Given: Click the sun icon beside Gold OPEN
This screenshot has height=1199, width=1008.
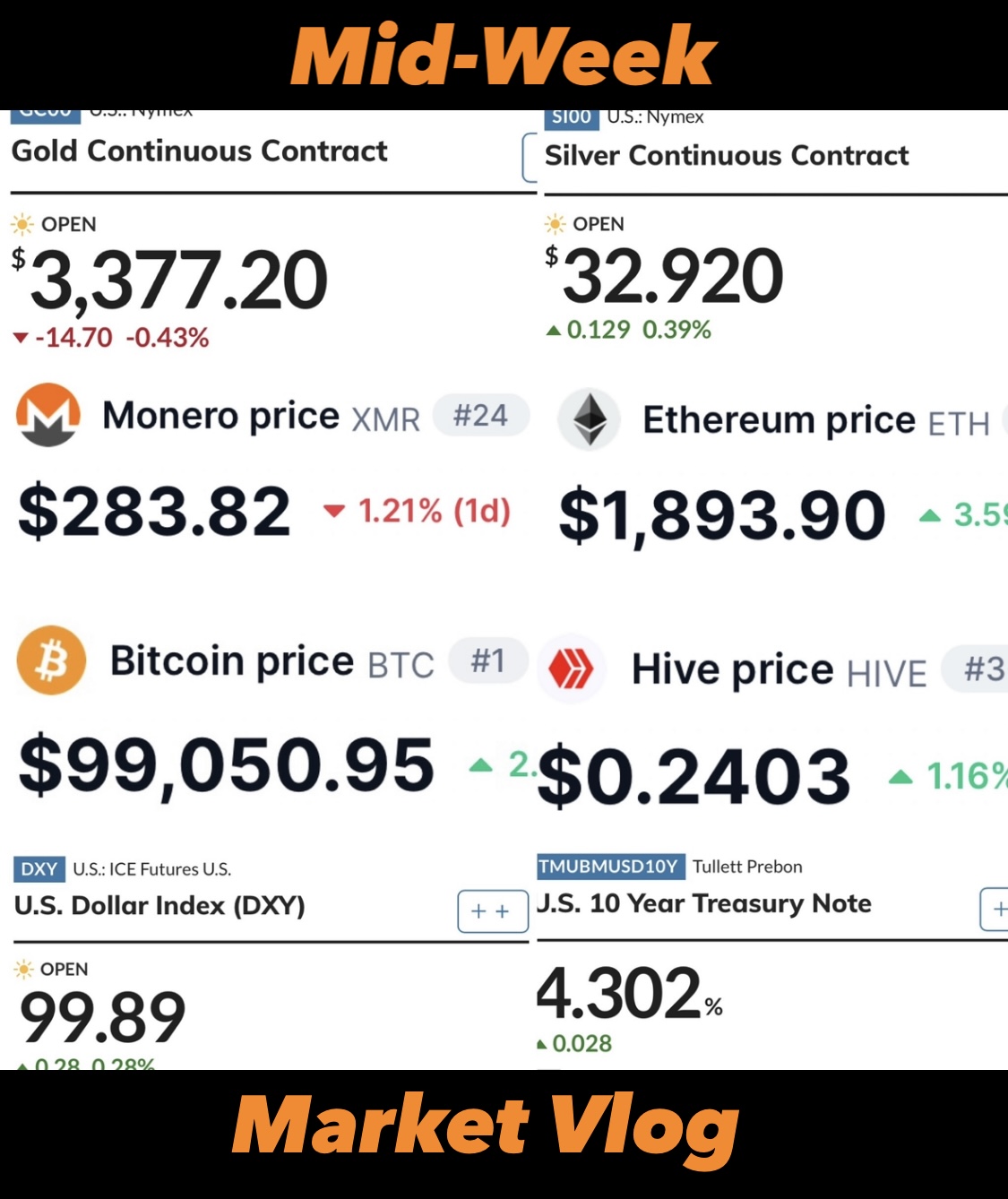Looking at the screenshot, I should (22, 224).
